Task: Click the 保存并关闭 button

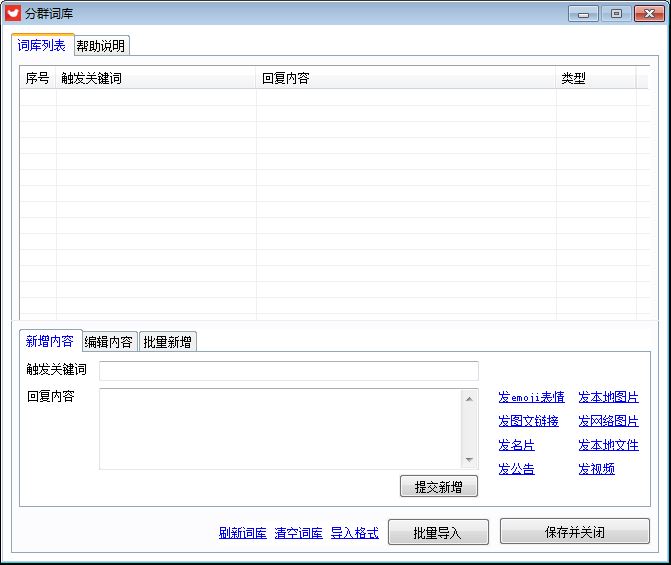Action: coord(575,531)
